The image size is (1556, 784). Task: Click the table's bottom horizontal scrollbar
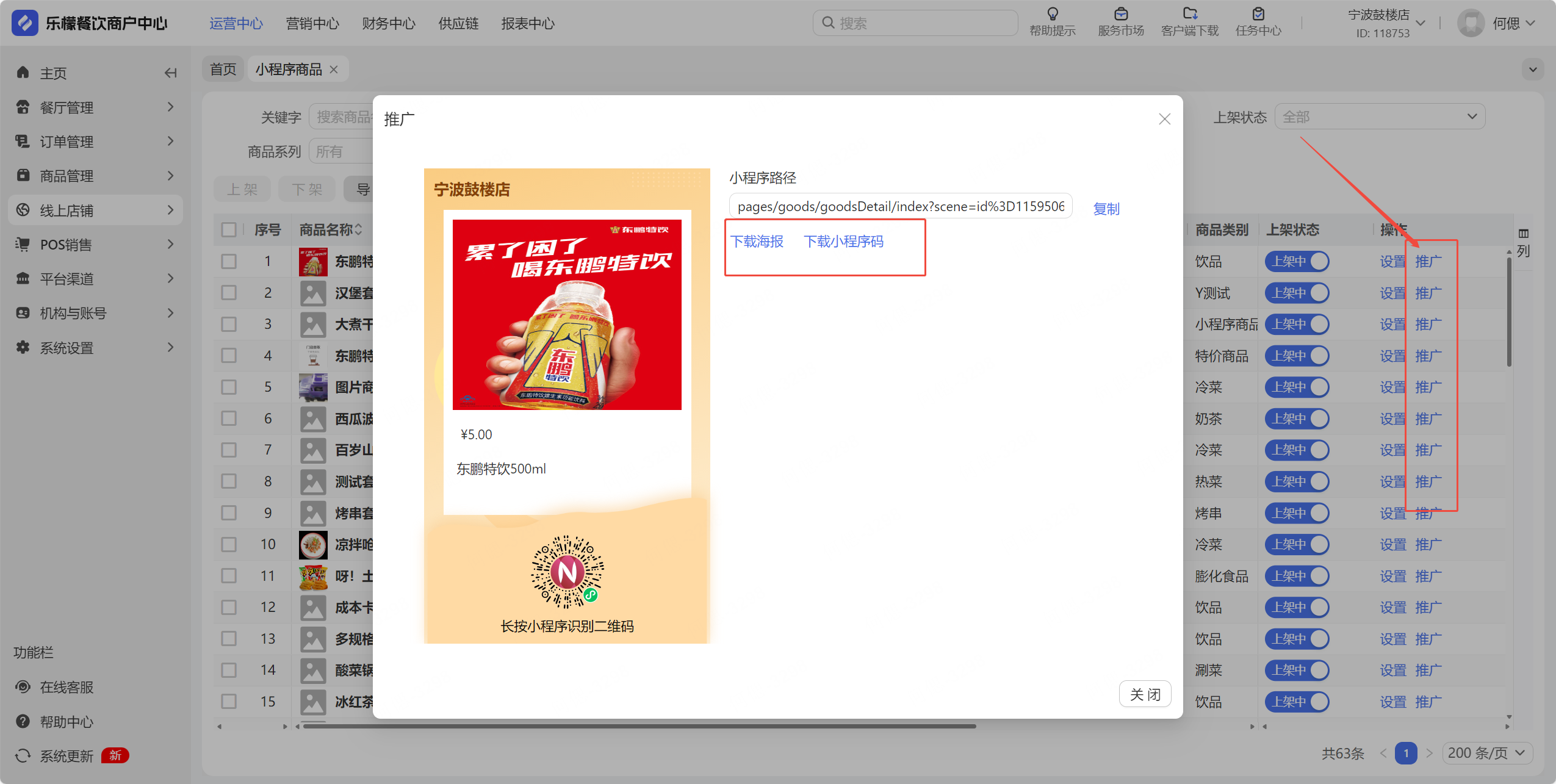pos(641,726)
